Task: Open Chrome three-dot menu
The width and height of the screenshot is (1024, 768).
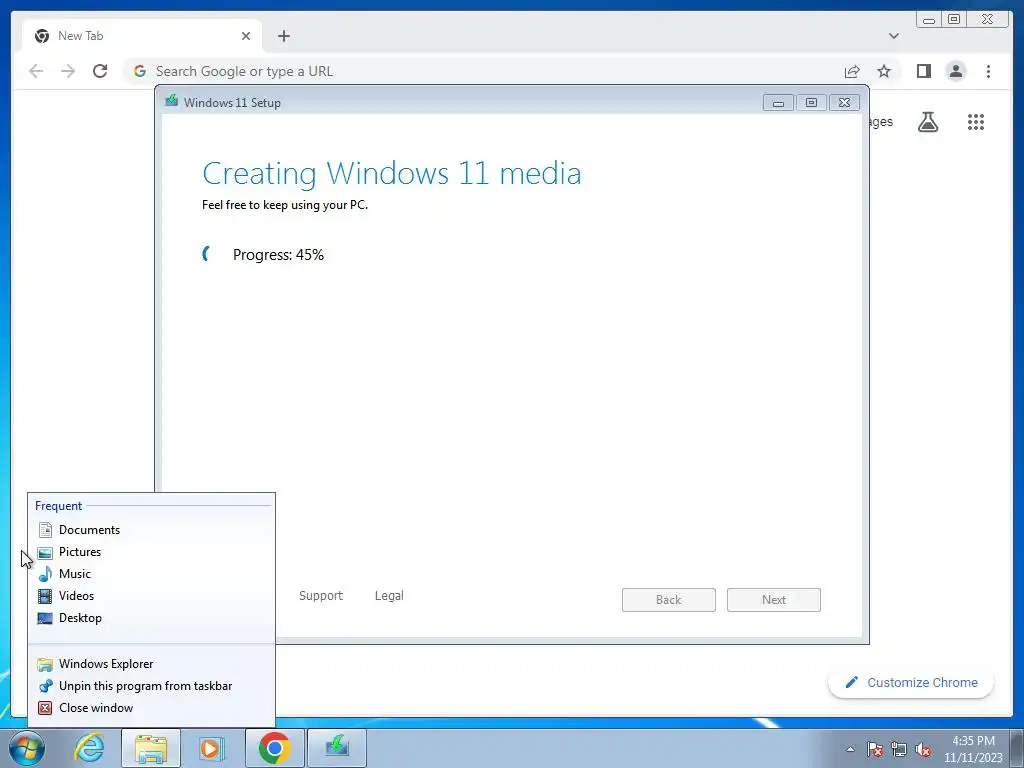Action: click(989, 71)
